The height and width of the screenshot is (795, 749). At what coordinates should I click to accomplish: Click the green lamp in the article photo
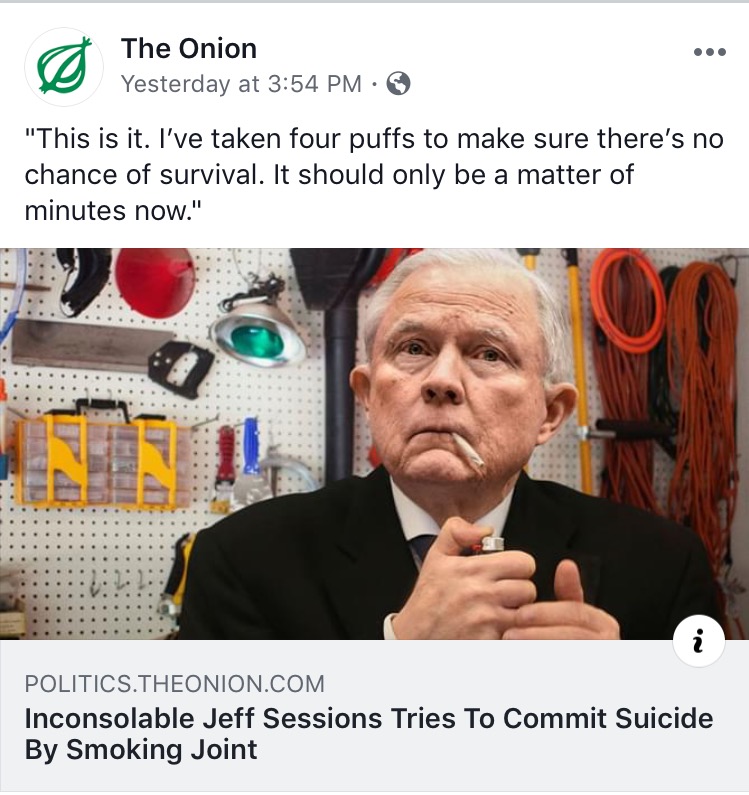pos(258,332)
